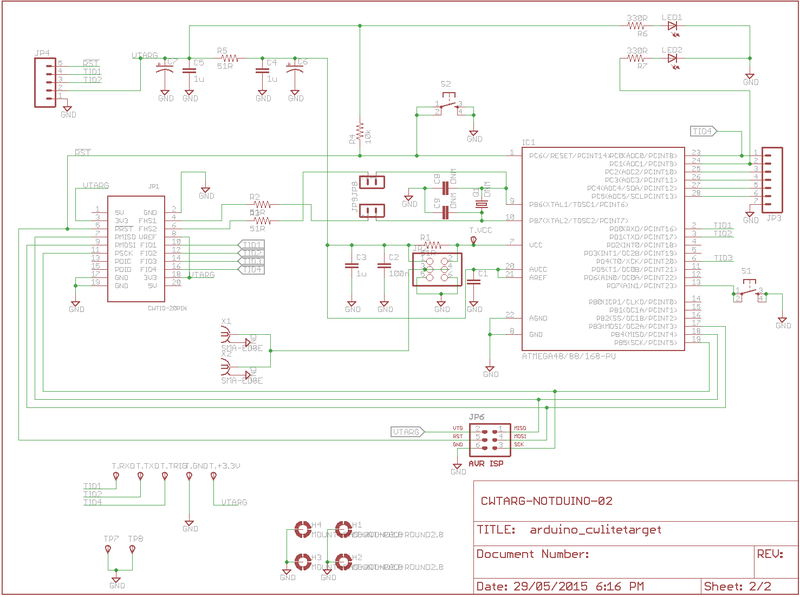The height and width of the screenshot is (597, 800).
Task: Click the JP4 connector symbol
Action: [x=46, y=80]
